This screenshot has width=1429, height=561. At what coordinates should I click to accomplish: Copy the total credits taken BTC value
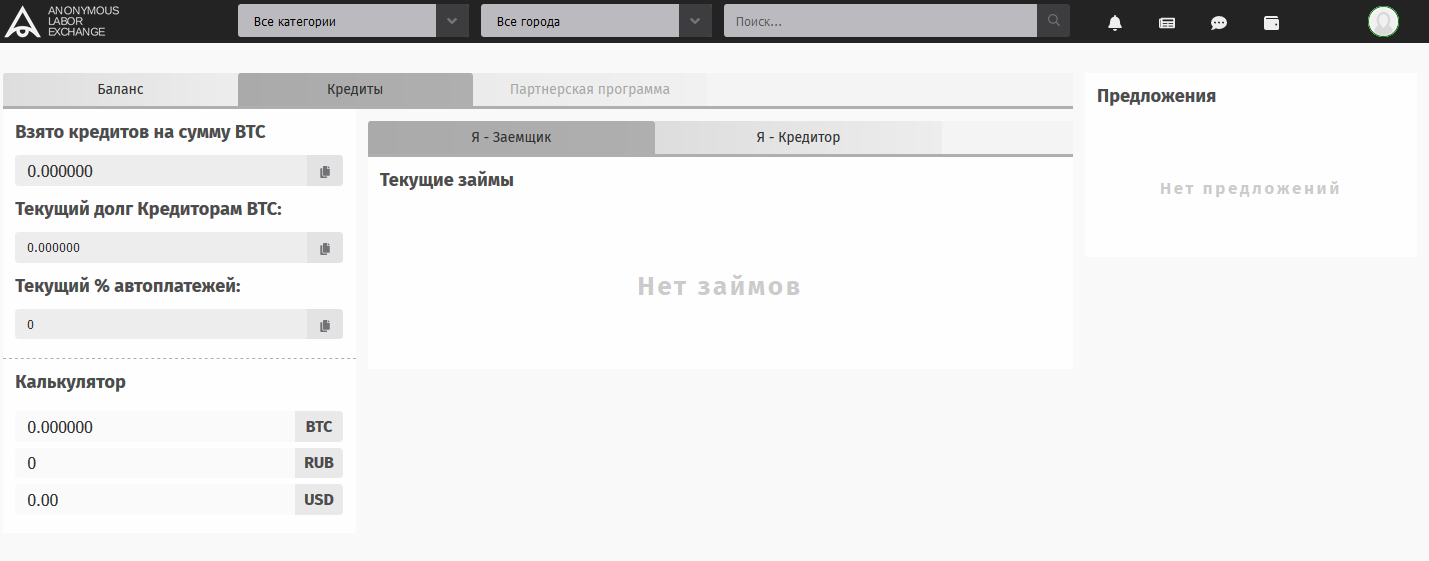tap(325, 171)
